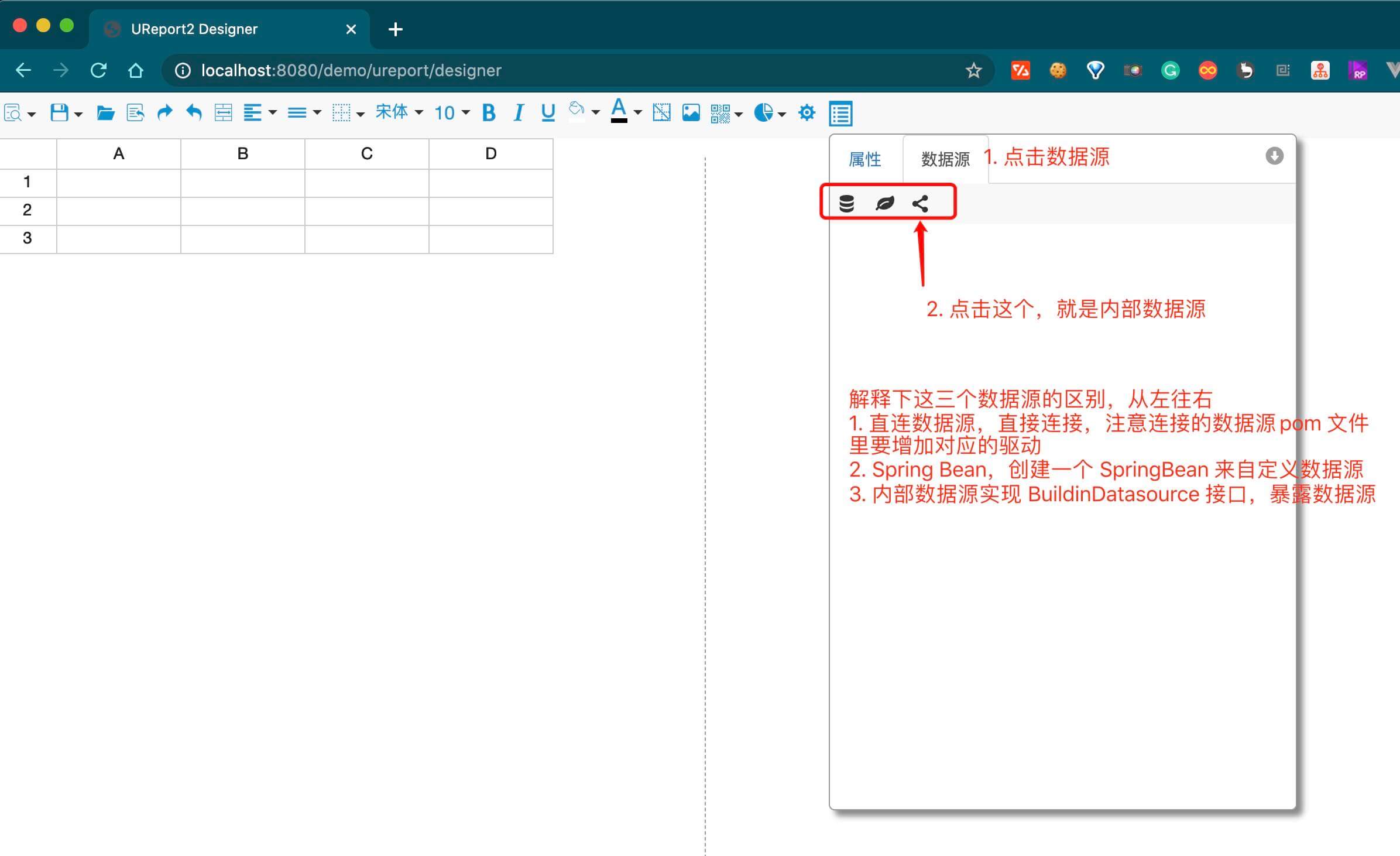Open the font color picker
Viewport: 1400px width, 856px height.
point(619,111)
